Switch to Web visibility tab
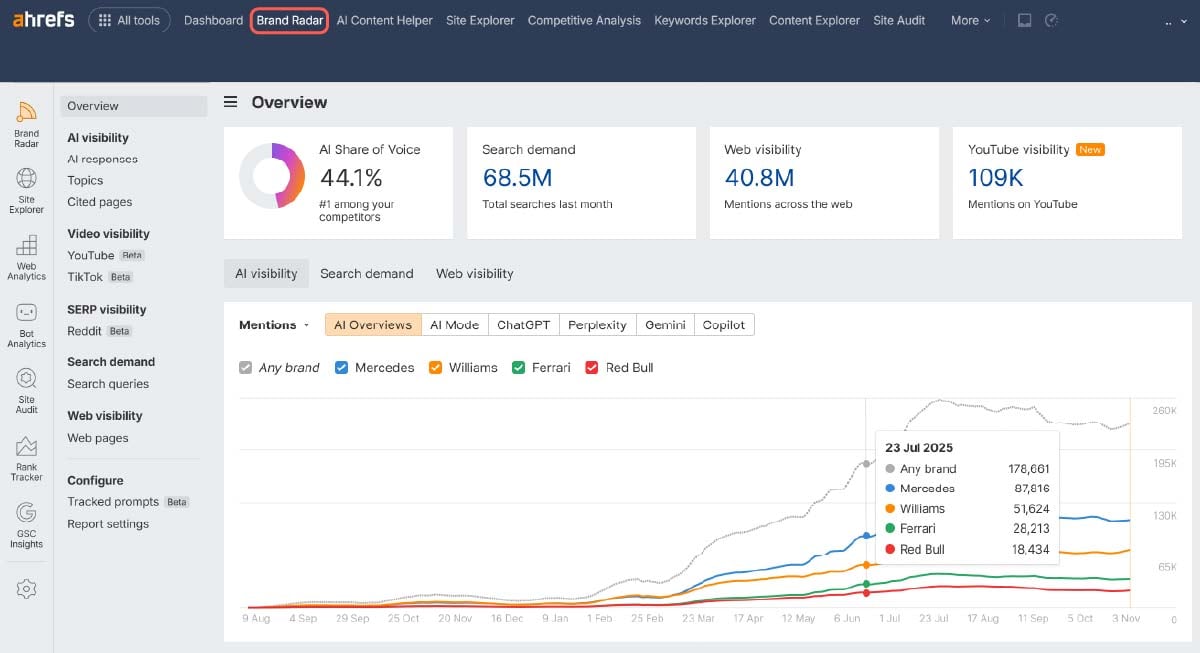 pos(475,274)
